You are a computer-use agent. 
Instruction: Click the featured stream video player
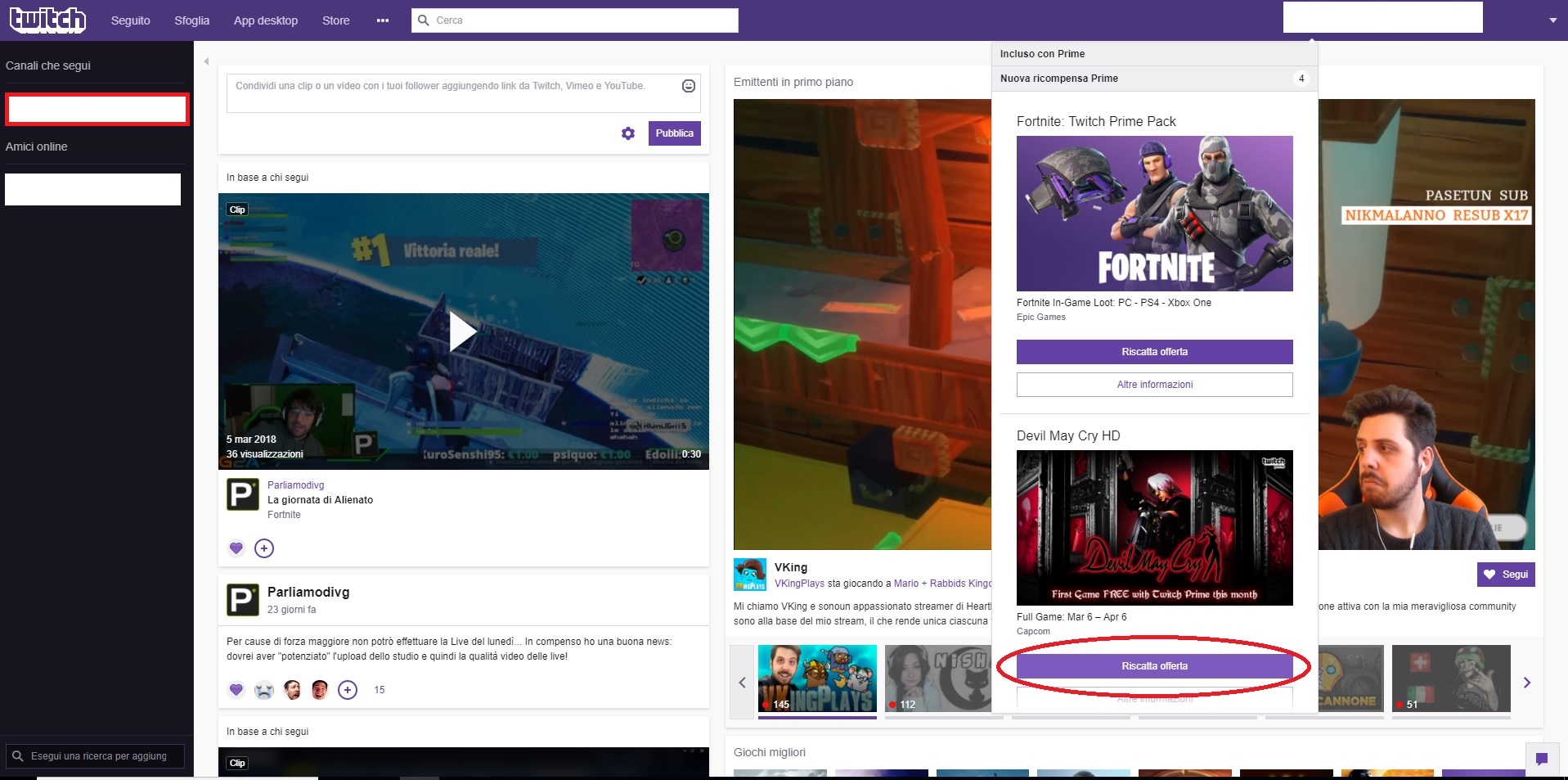(863, 324)
